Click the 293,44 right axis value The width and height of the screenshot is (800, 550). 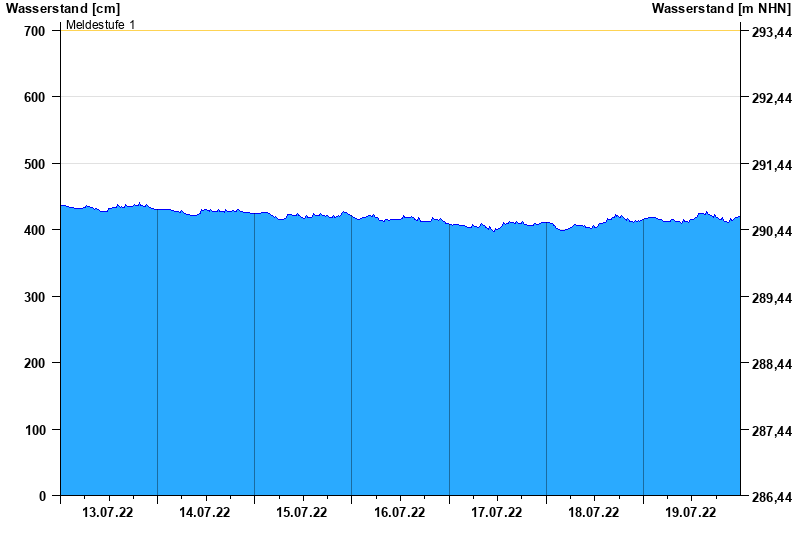click(x=771, y=32)
